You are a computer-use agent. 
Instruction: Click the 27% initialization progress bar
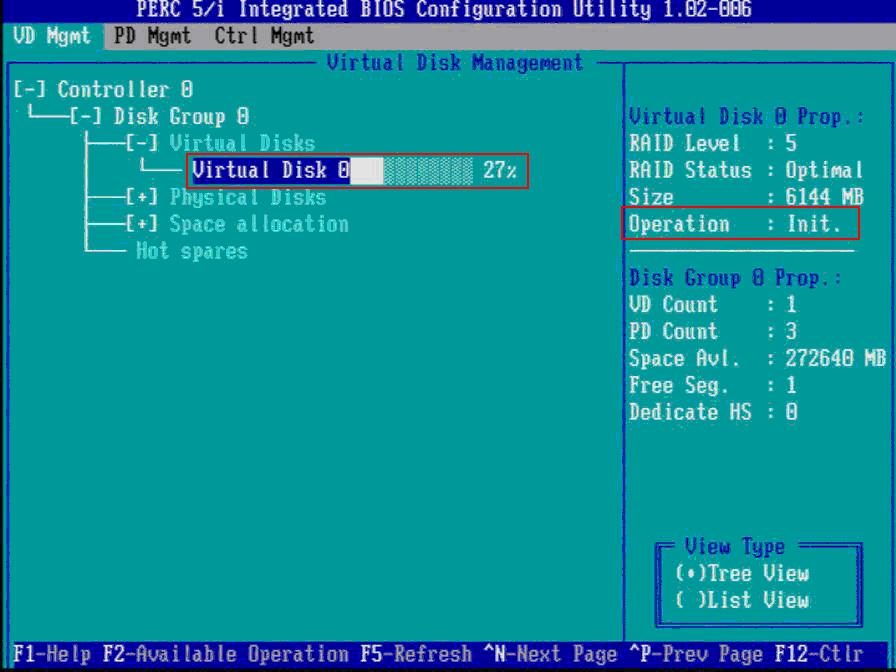[411, 171]
